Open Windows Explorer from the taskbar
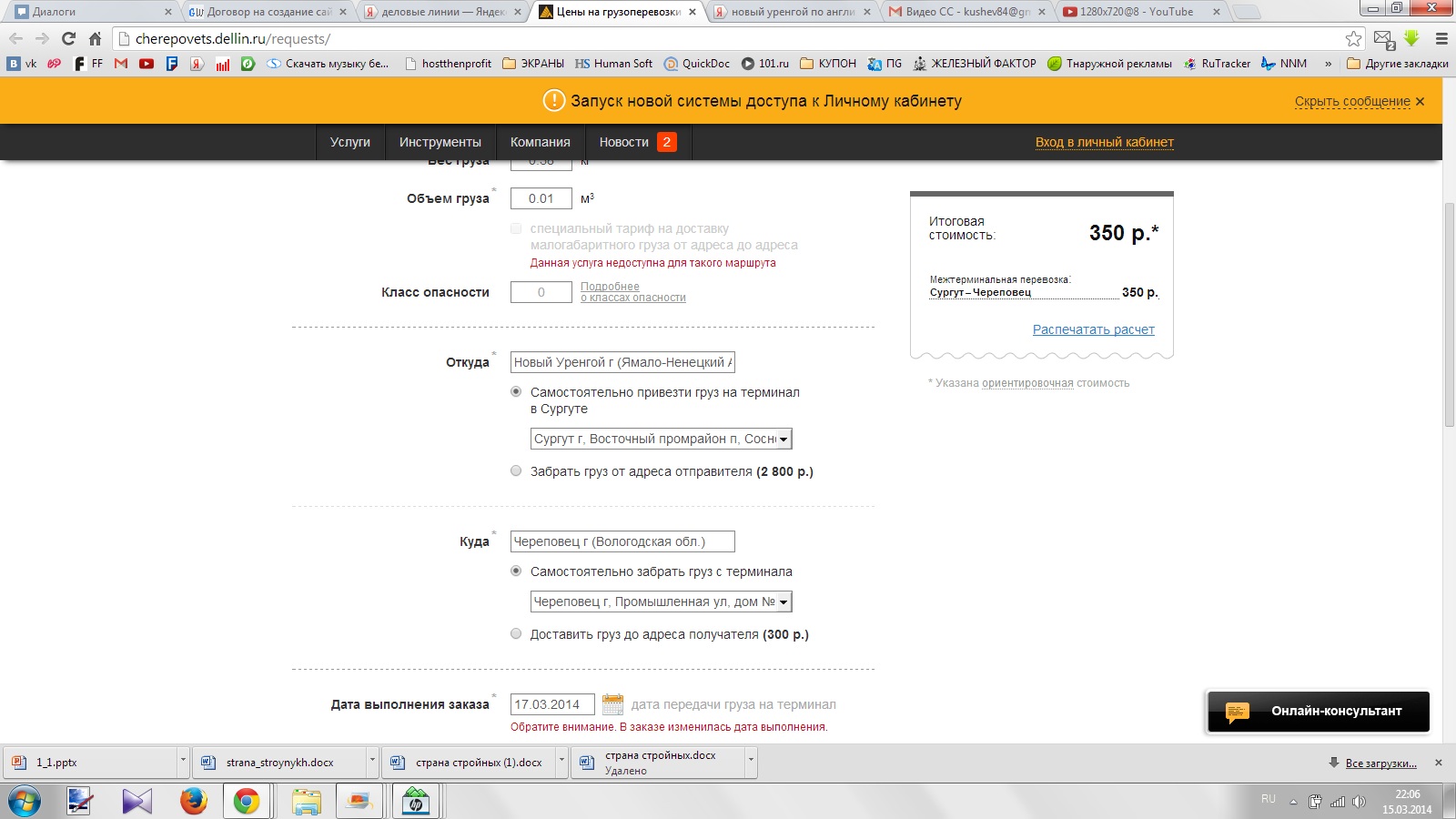The image size is (1456, 819). 307,802
